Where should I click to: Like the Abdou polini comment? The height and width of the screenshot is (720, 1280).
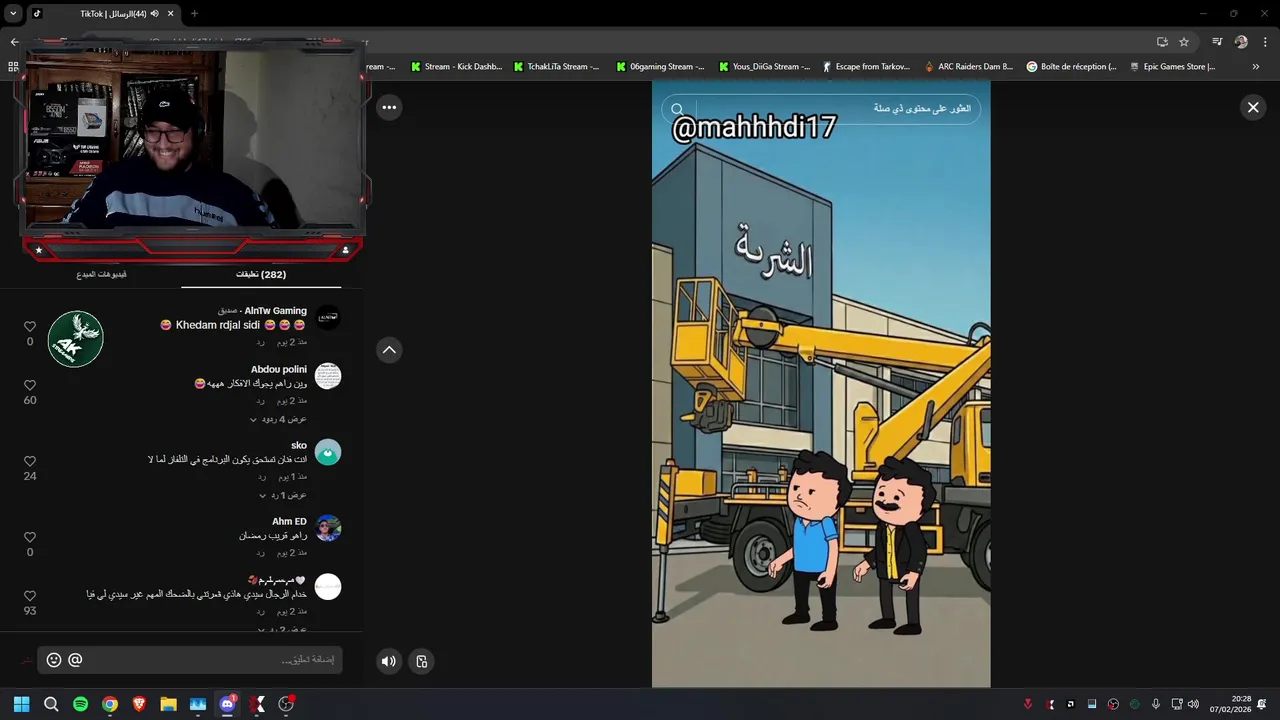(30, 385)
